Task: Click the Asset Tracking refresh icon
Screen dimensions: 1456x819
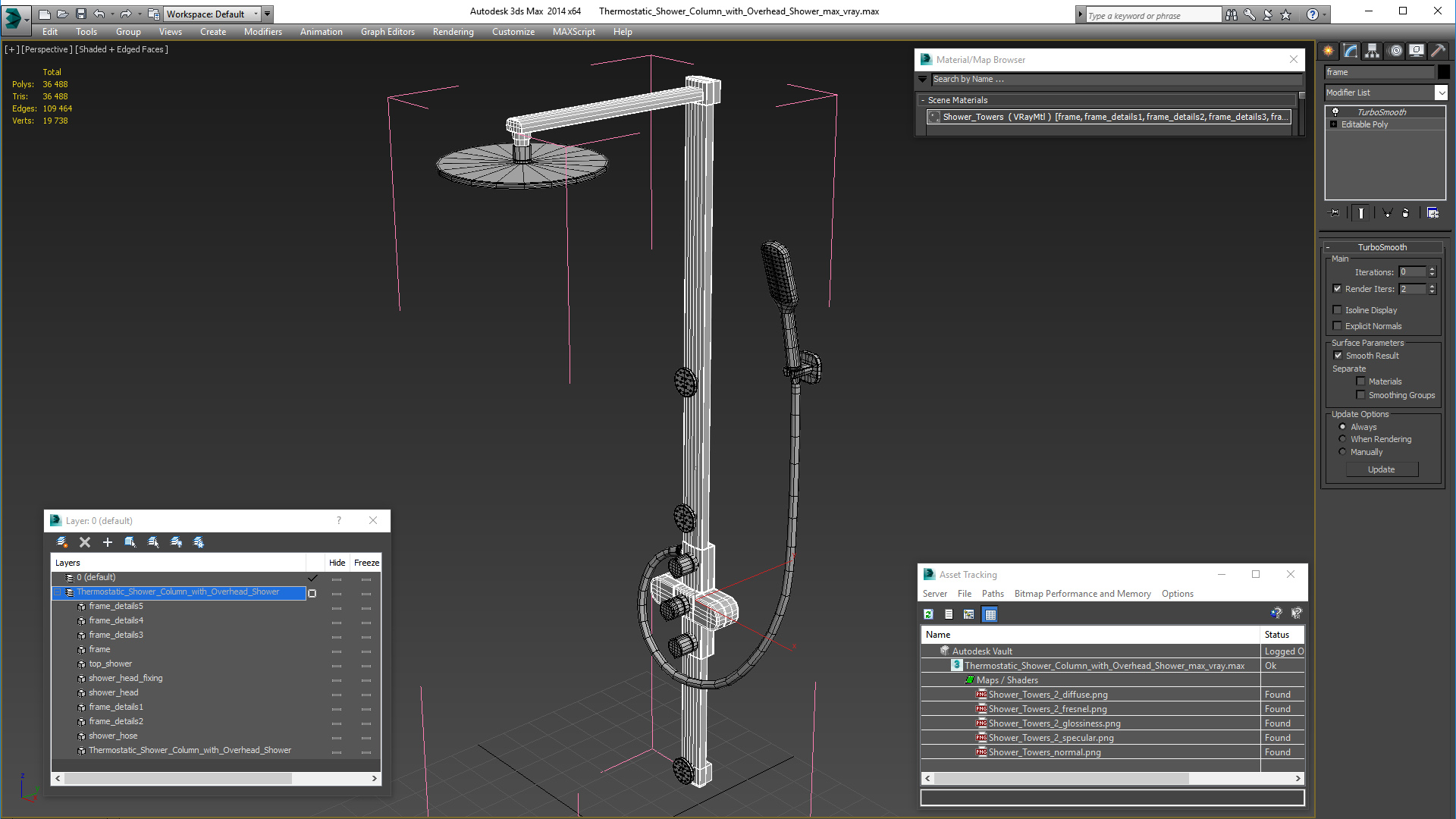Action: pyautogui.click(x=928, y=614)
